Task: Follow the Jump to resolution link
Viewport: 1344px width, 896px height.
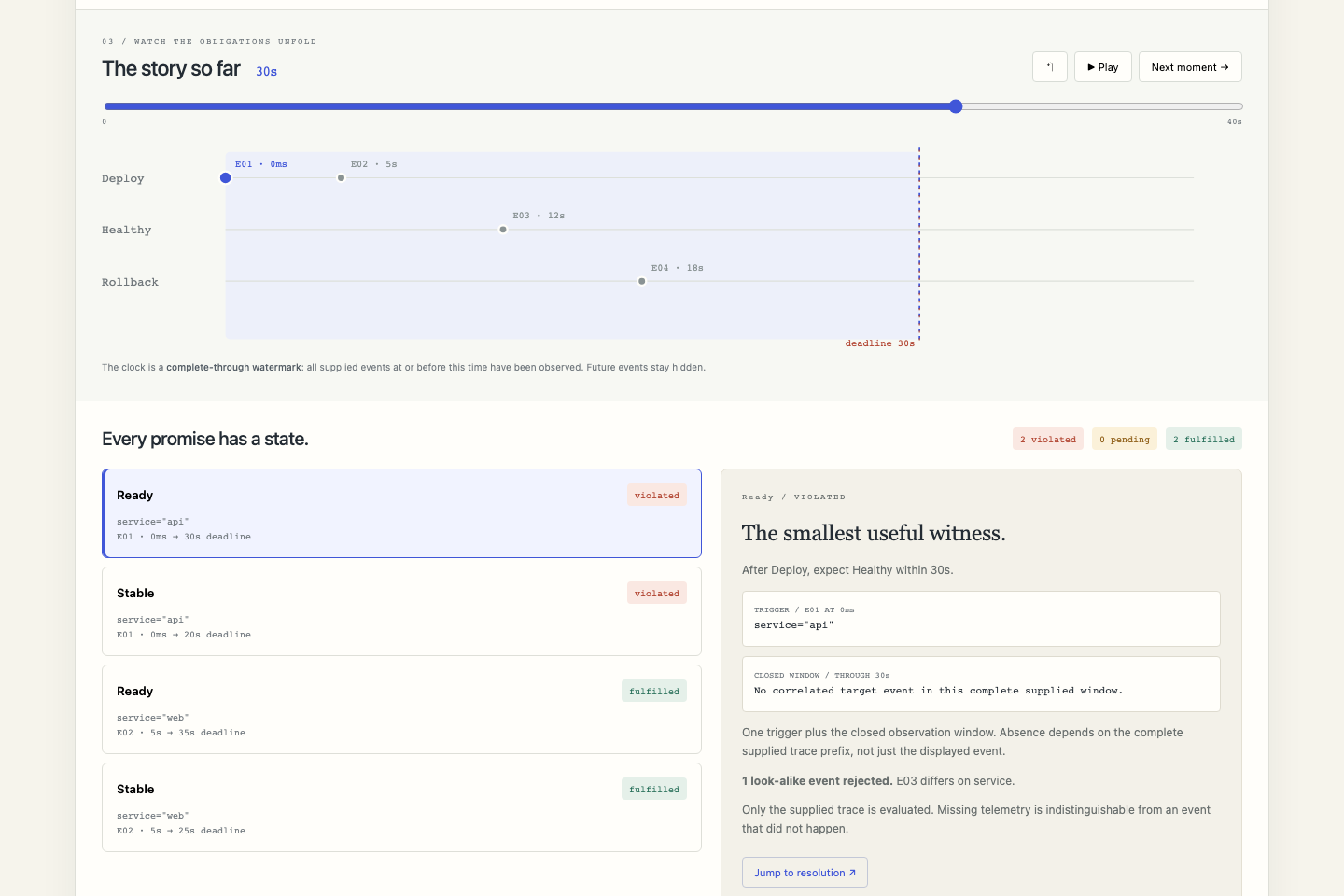Action: click(x=805, y=873)
